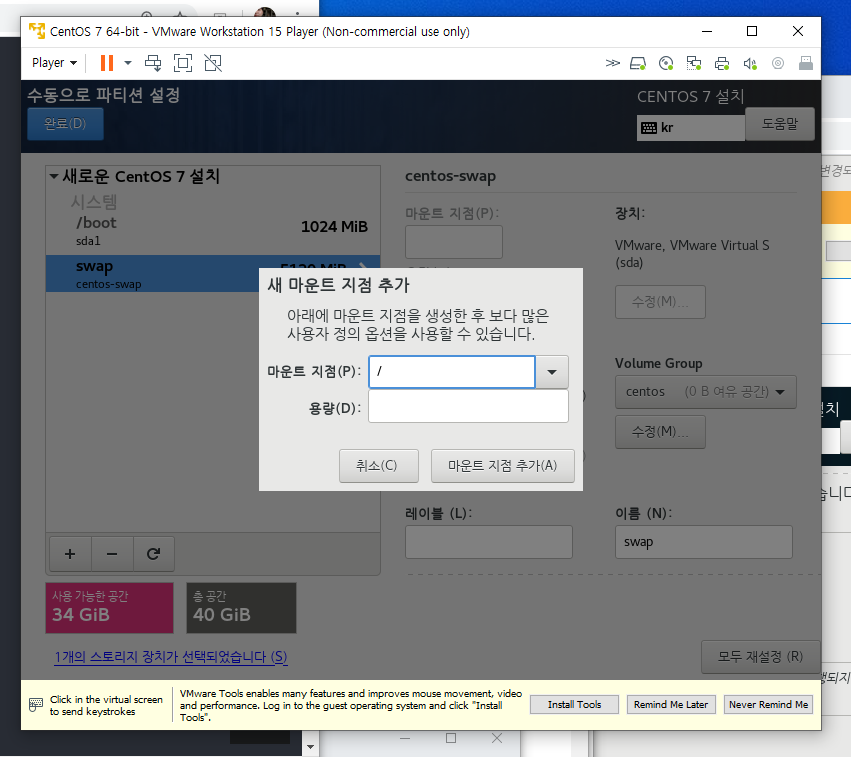Image resolution: width=851 pixels, height=757 pixels.
Task: Click the minus icon to remove the partition
Action: click(x=112, y=554)
